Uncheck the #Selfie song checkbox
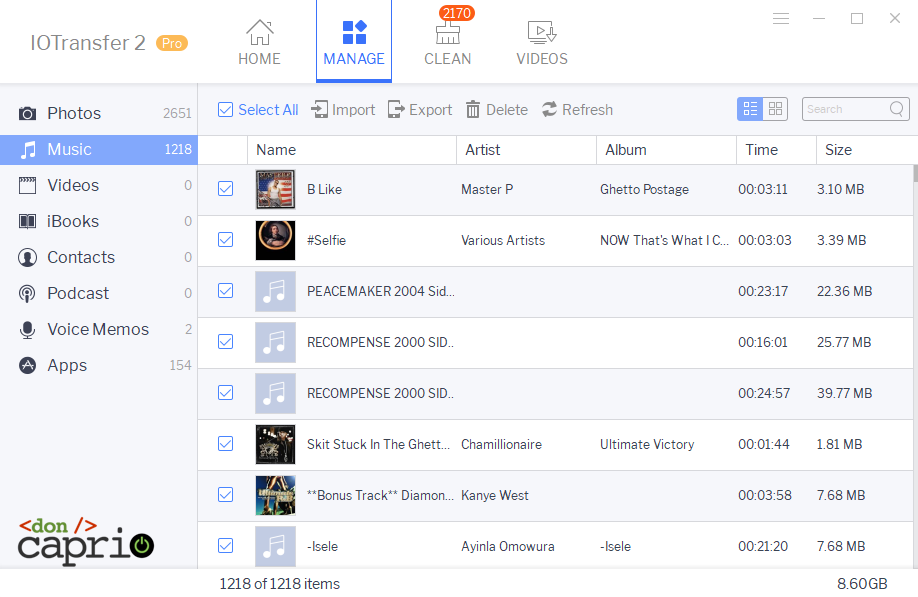 click(225, 240)
